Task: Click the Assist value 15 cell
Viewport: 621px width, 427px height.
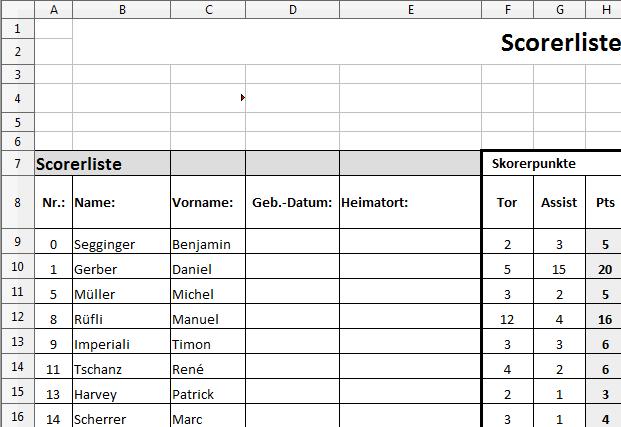Action: pyautogui.click(x=559, y=269)
